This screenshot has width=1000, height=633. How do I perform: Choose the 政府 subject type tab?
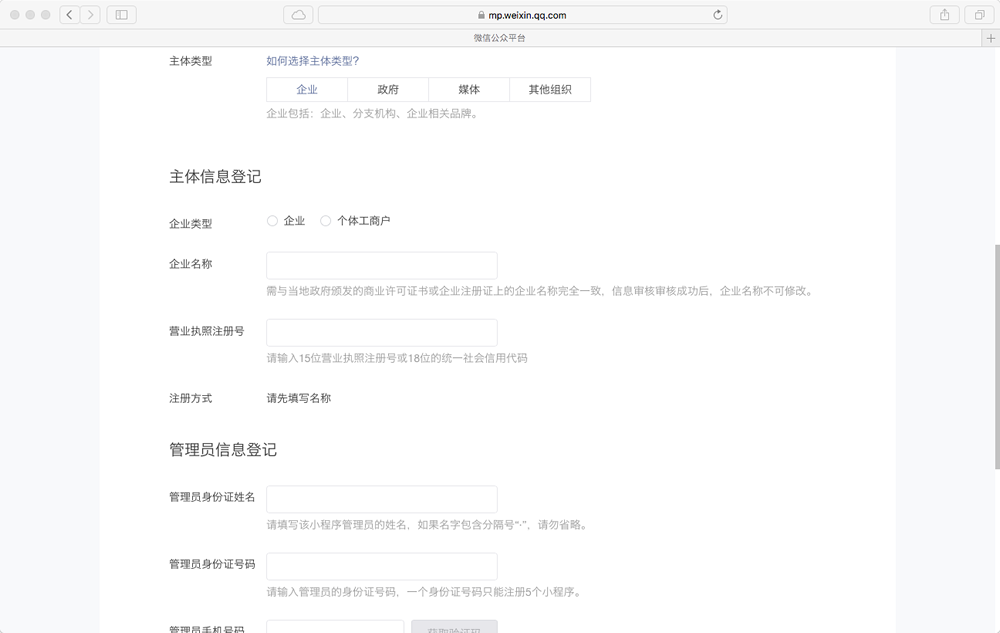[x=388, y=90]
